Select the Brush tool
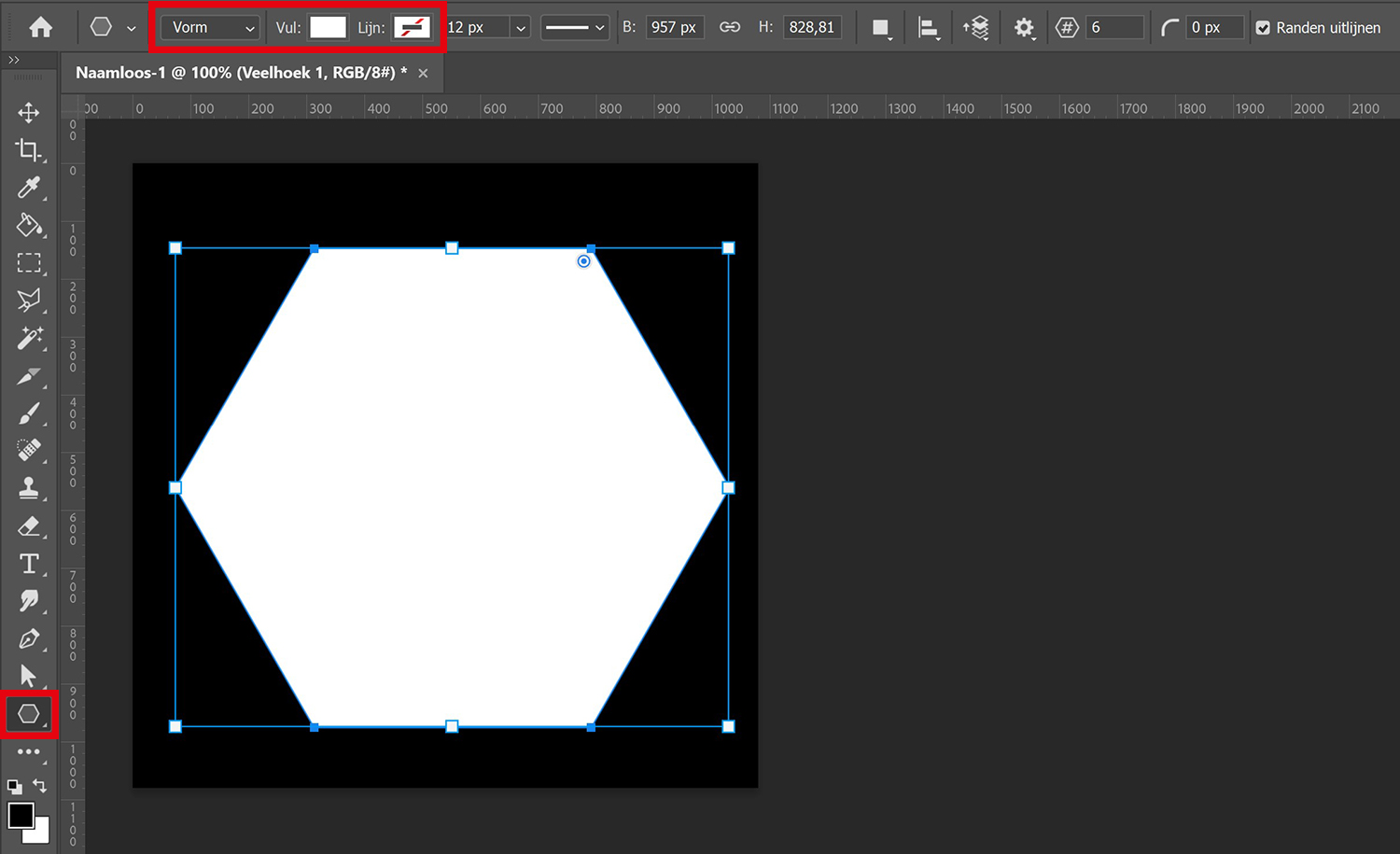 [x=29, y=413]
